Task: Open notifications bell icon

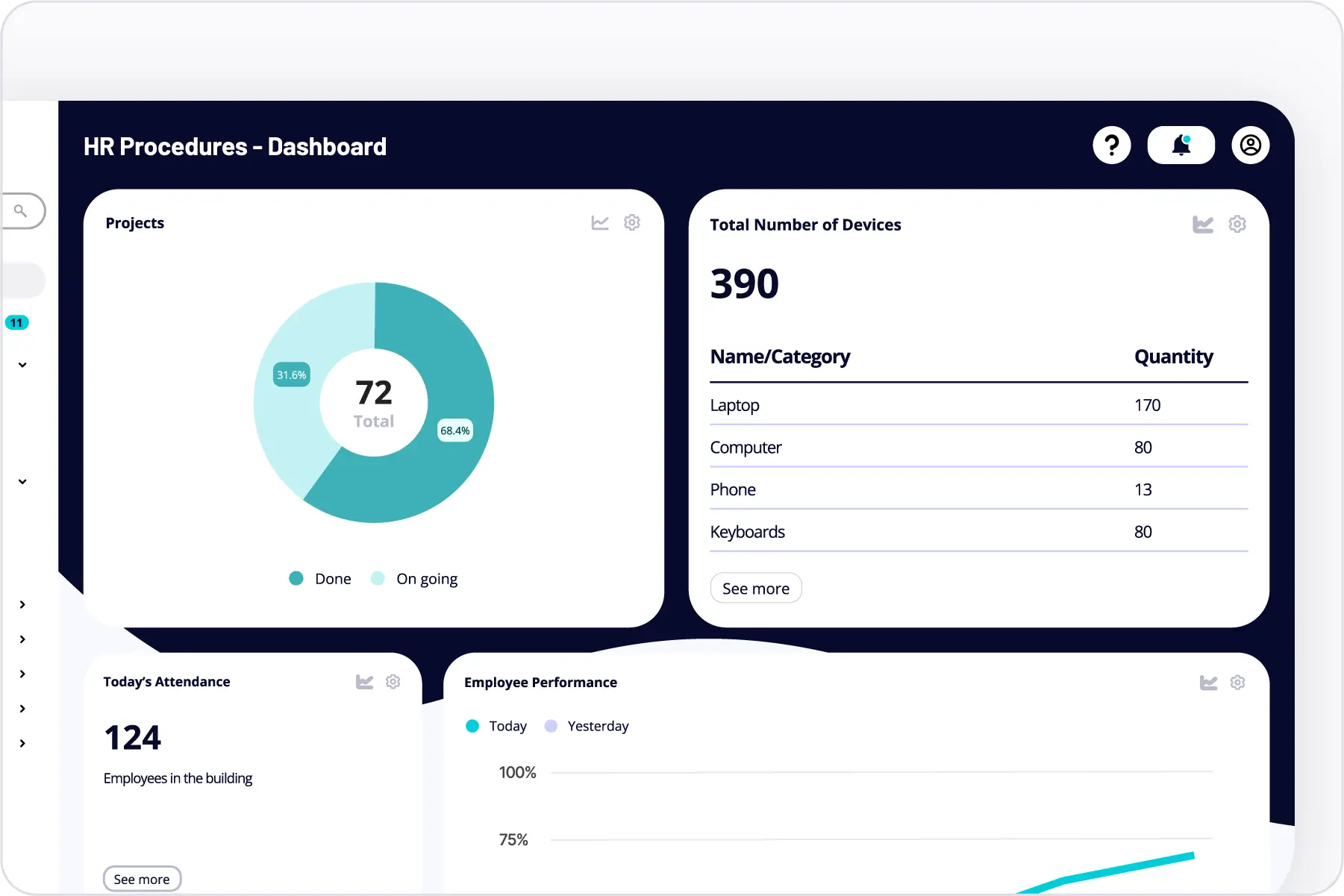Action: [x=1181, y=145]
